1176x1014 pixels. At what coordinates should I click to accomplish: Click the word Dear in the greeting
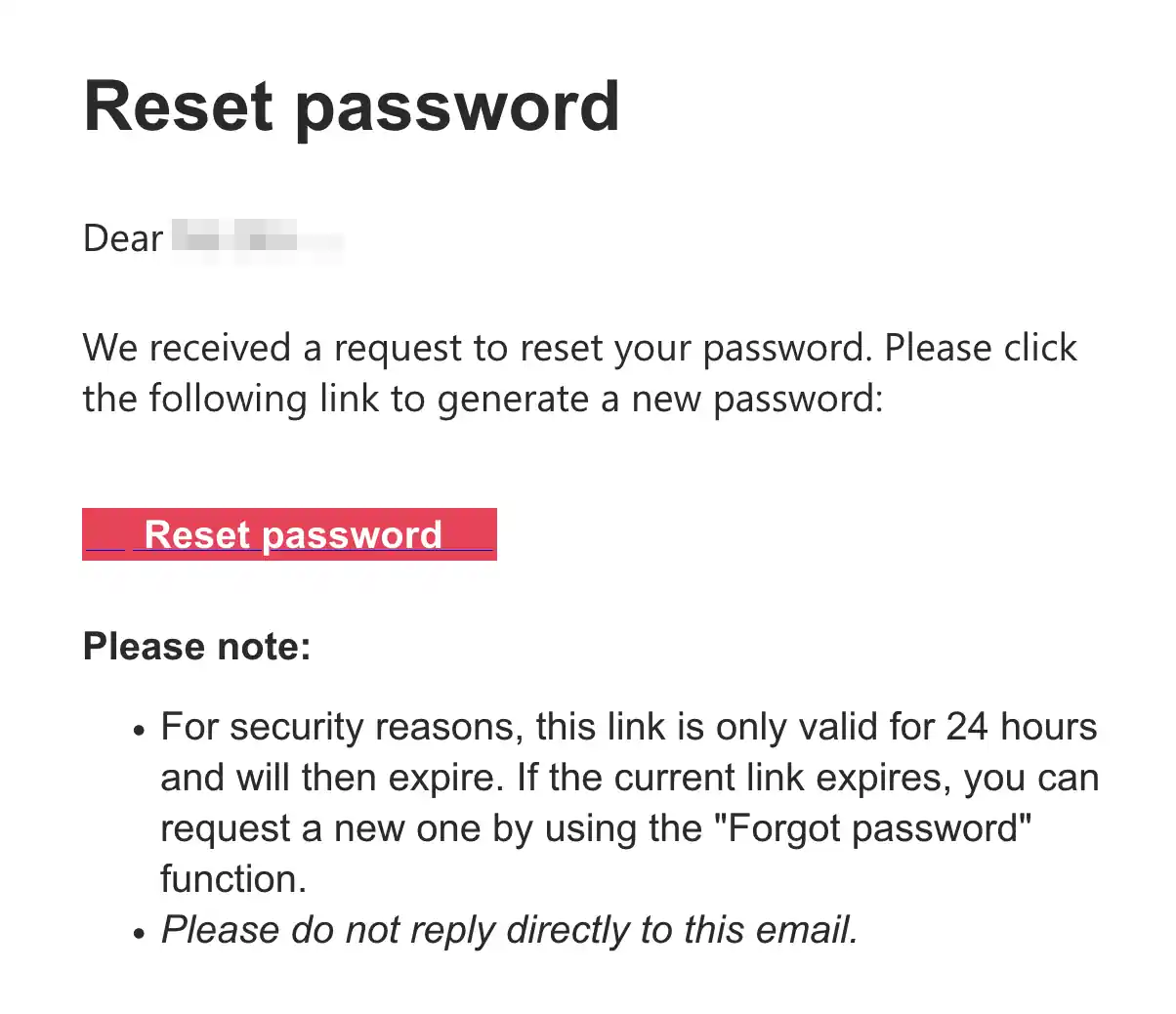(123, 238)
